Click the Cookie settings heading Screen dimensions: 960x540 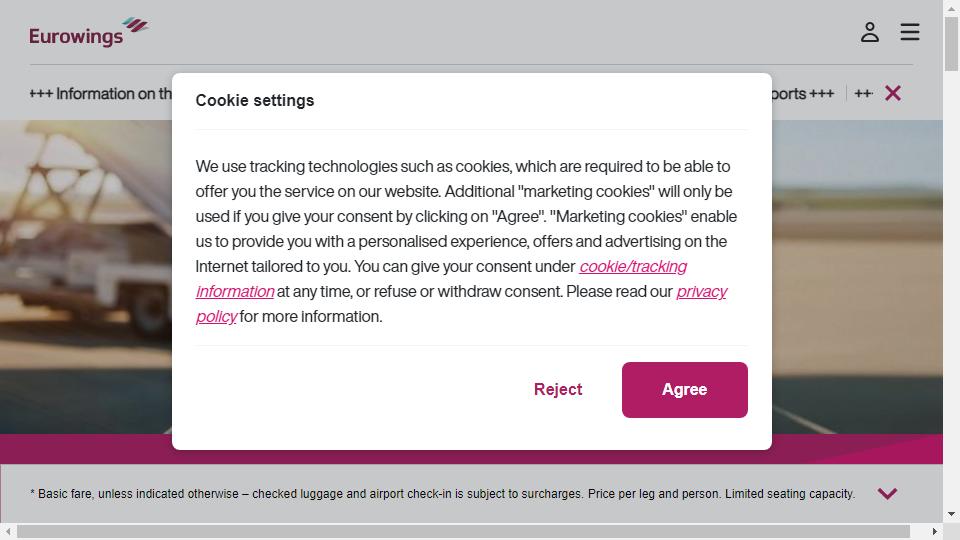(255, 100)
